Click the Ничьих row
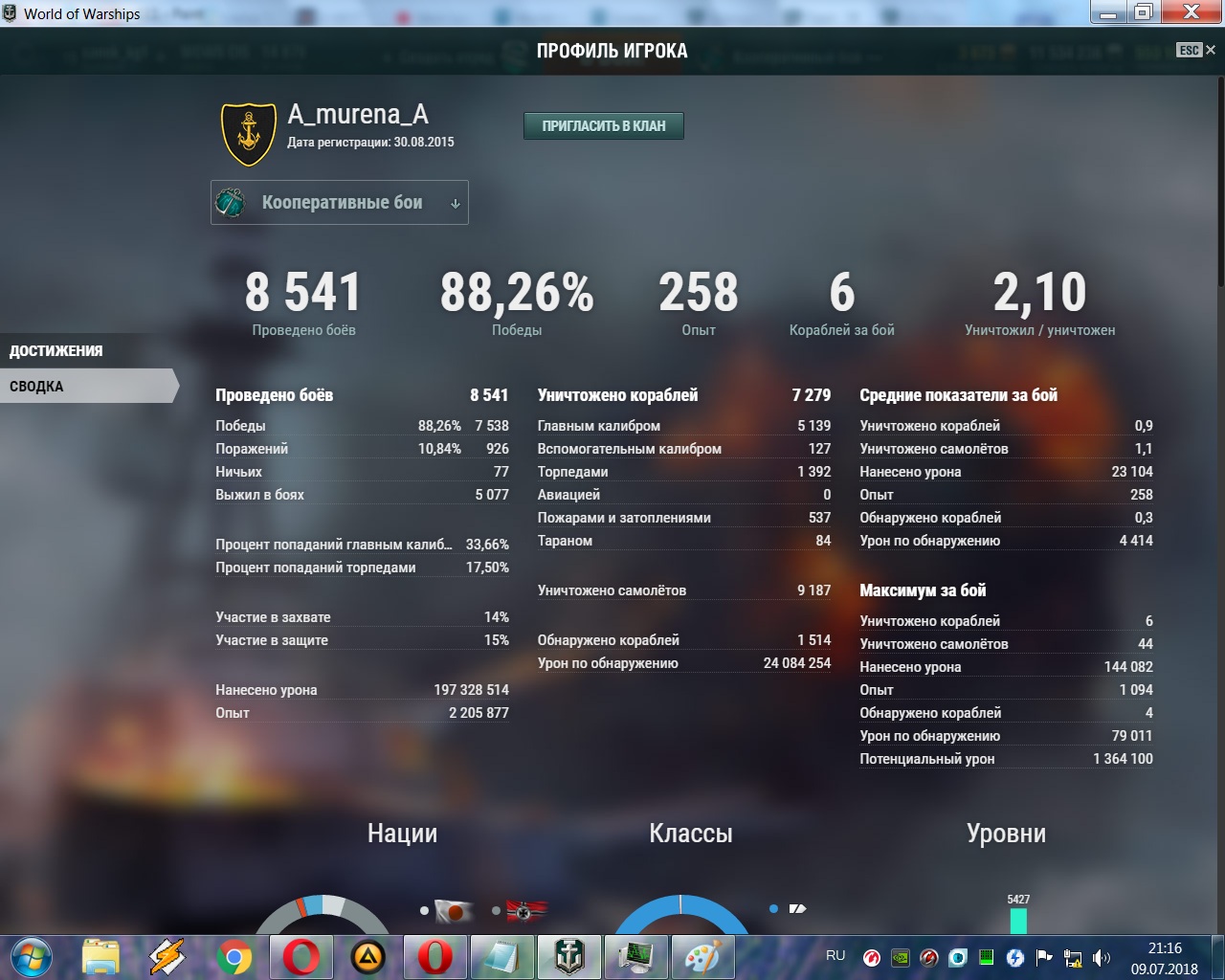The width and height of the screenshot is (1225, 980). click(362, 472)
